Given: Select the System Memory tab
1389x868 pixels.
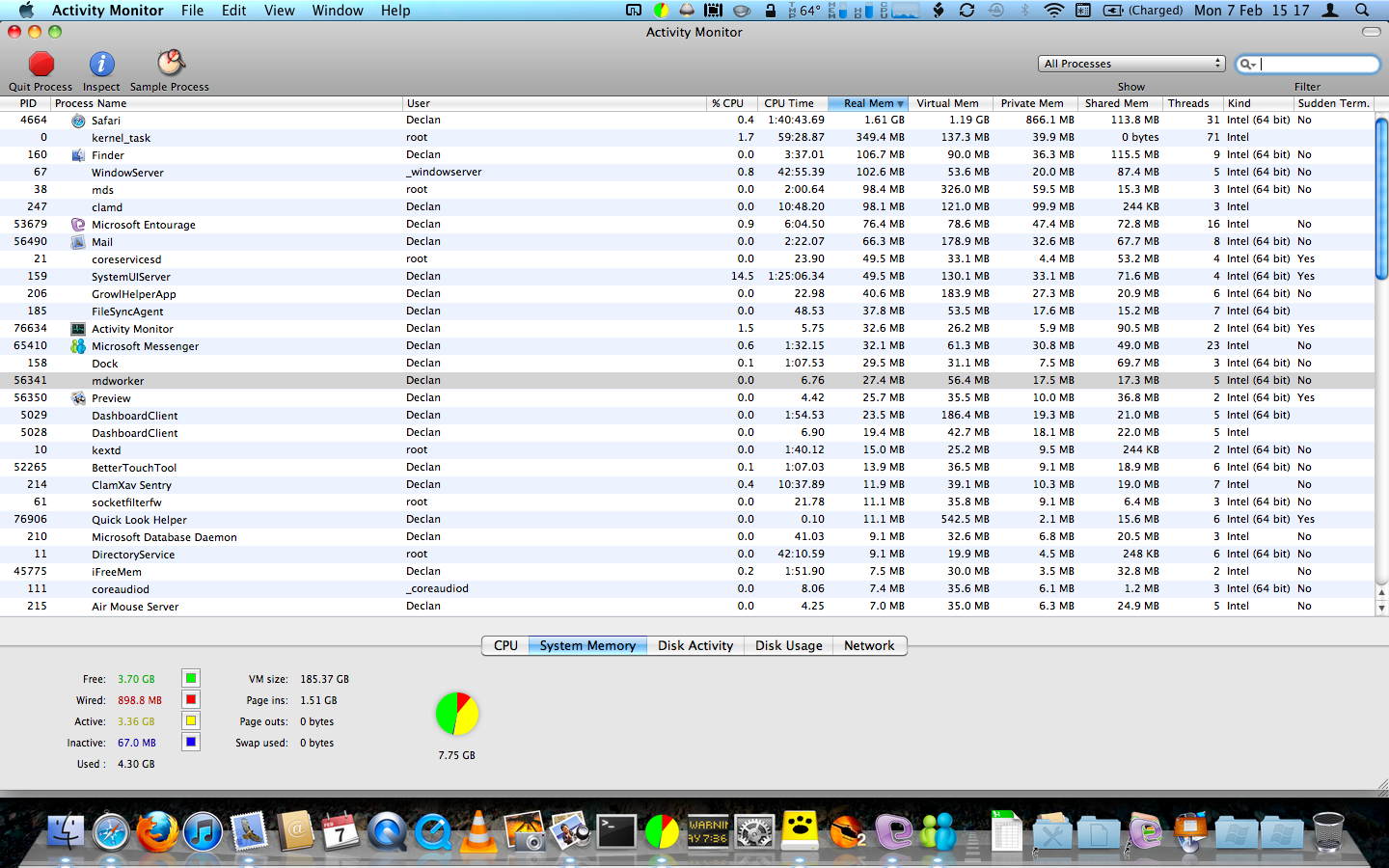Looking at the screenshot, I should pos(587,646).
